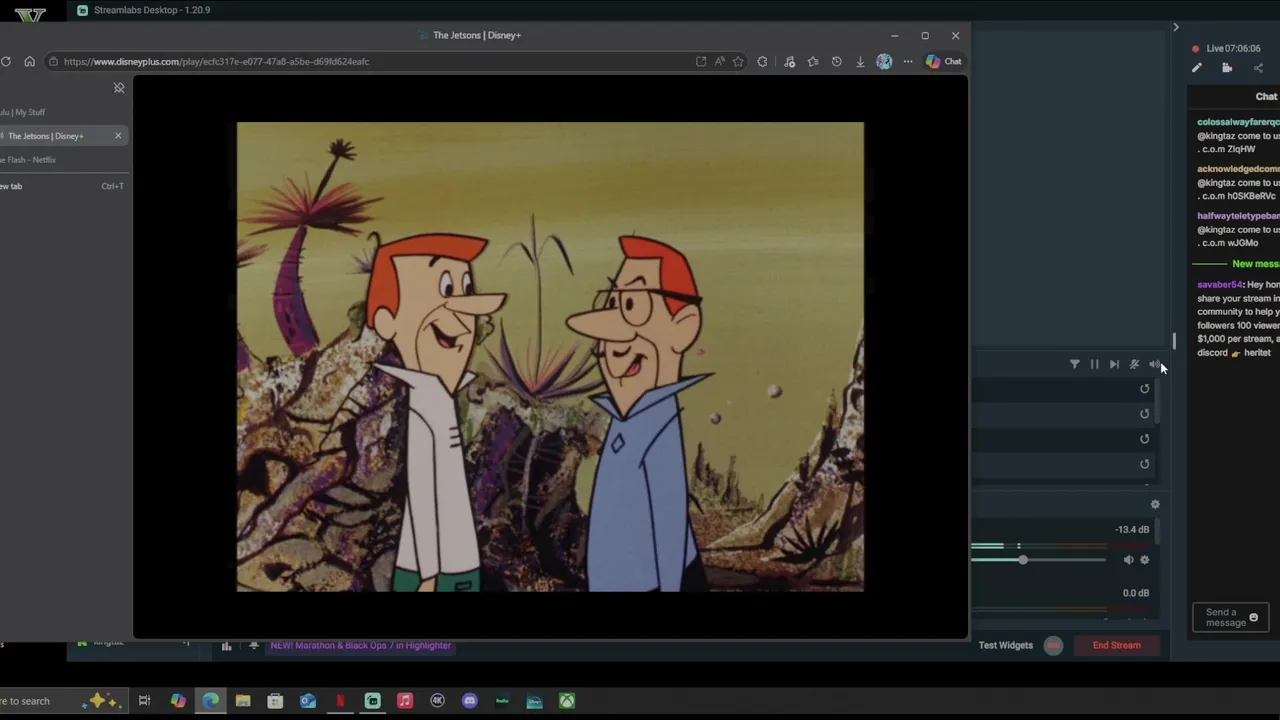Open Xbox app from taskbar
The width and height of the screenshot is (1280, 720).
(x=567, y=701)
